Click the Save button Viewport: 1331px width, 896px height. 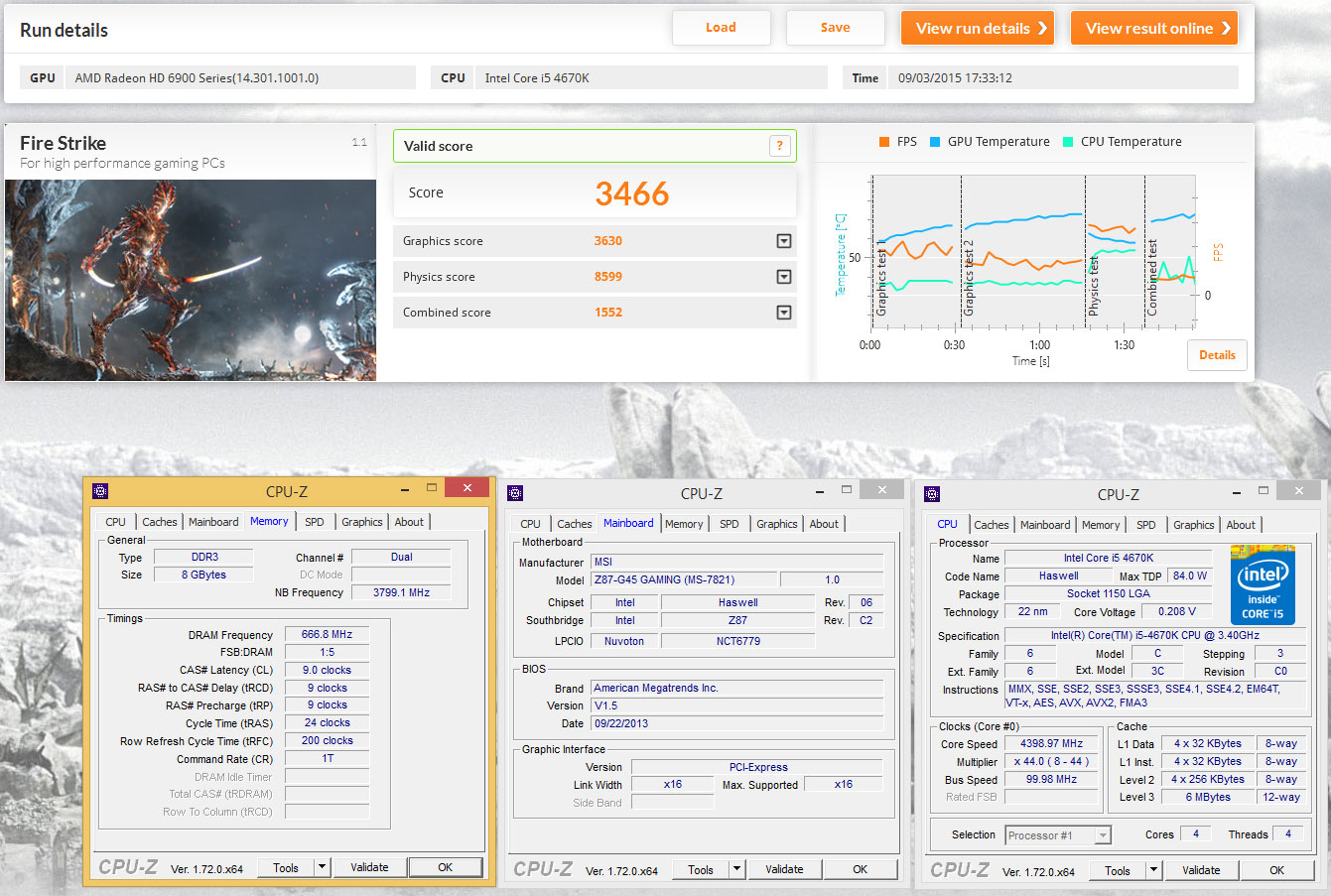coord(836,28)
